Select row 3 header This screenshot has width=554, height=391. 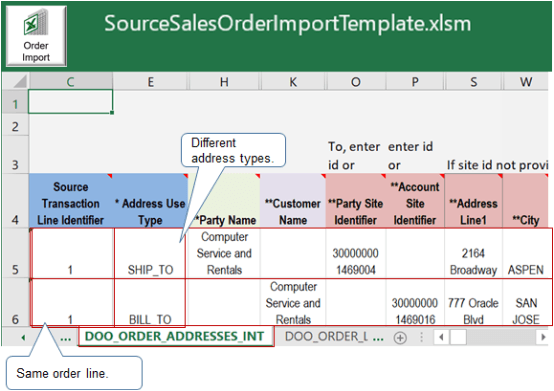point(15,155)
